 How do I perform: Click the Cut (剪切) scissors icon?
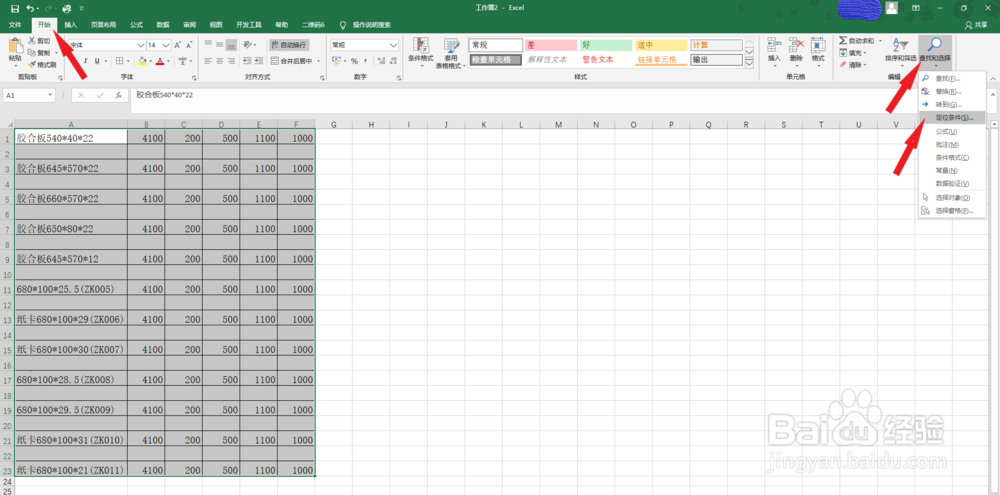pyautogui.click(x=32, y=41)
